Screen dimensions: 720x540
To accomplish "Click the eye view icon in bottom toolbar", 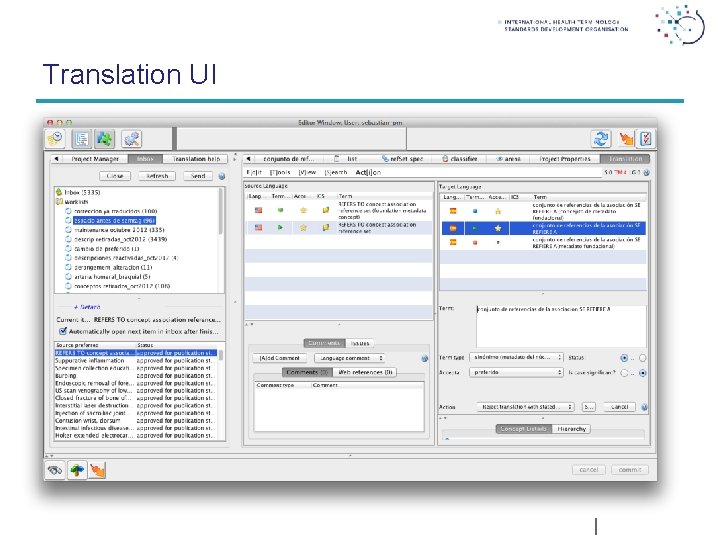I will [55, 470].
